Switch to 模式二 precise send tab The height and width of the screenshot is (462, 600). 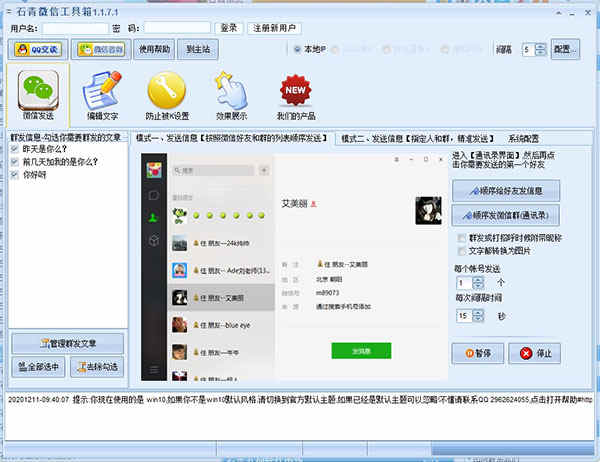(x=417, y=138)
